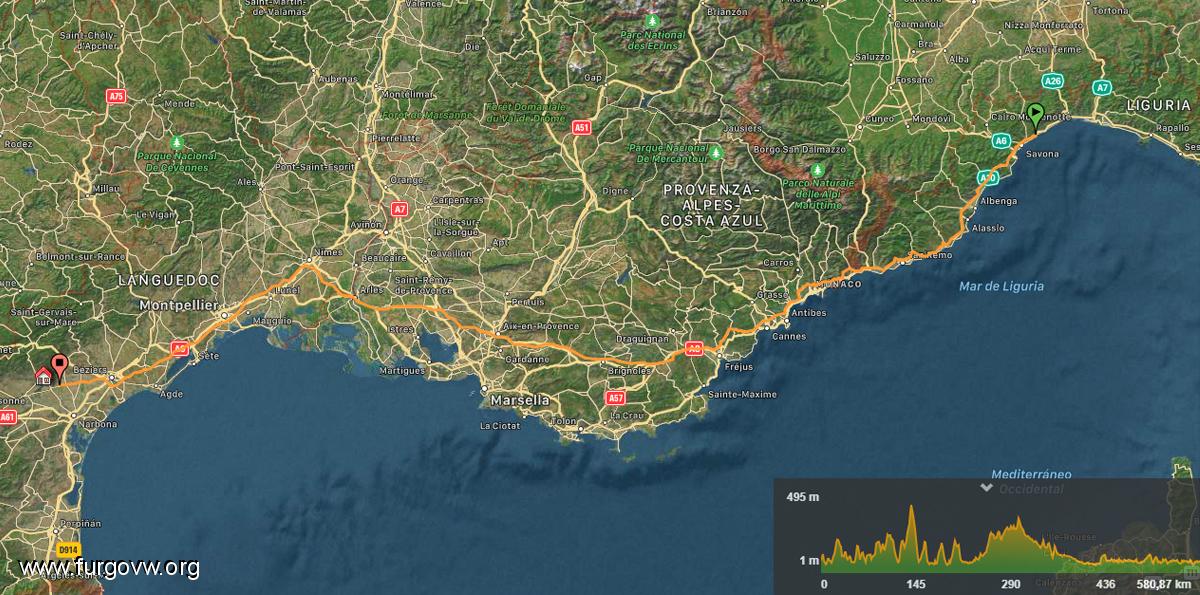
Task: Click the A57 highway shield
Action: [x=616, y=397]
